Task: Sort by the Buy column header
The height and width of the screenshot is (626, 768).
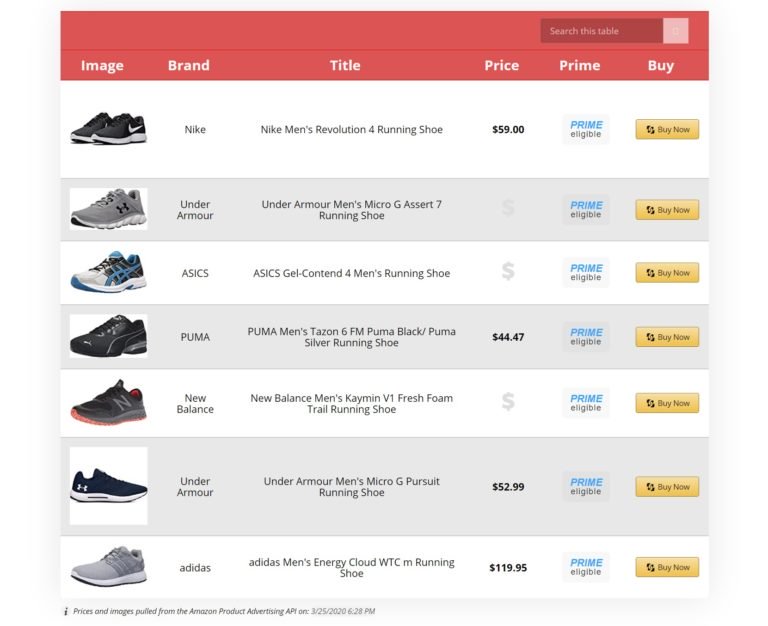Action: (661, 65)
